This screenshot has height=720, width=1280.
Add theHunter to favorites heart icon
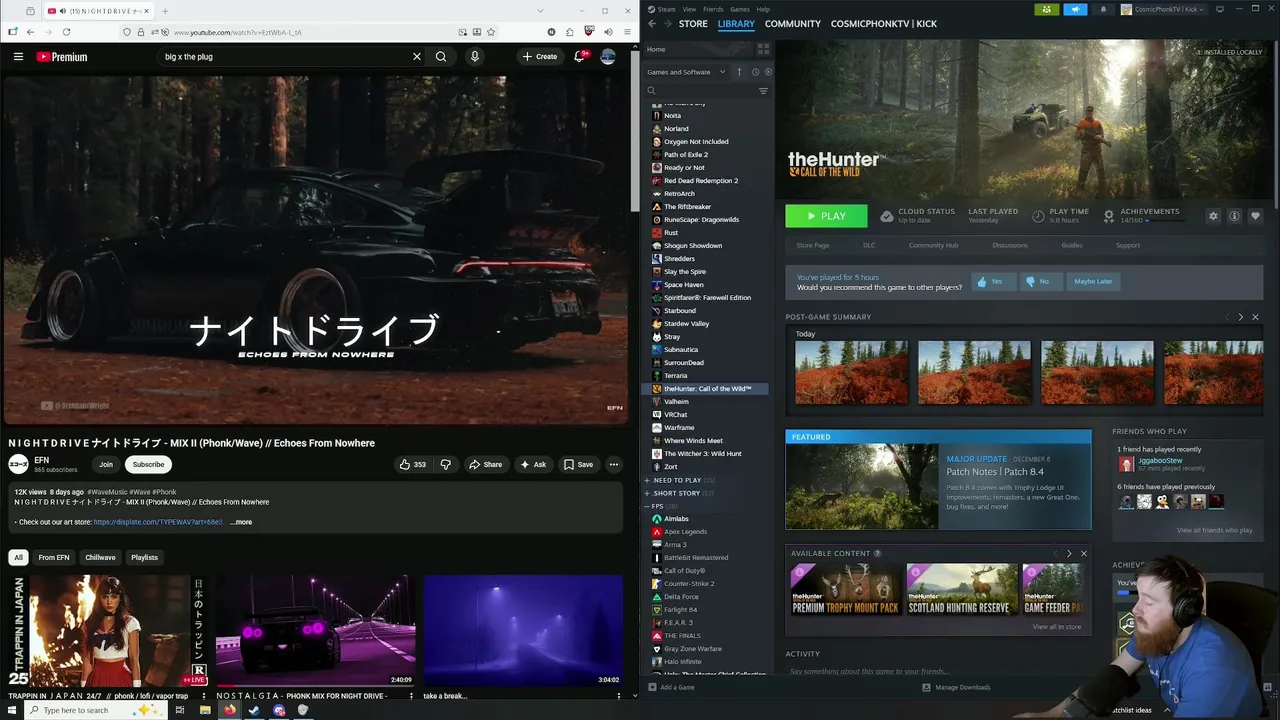[x=1256, y=216]
